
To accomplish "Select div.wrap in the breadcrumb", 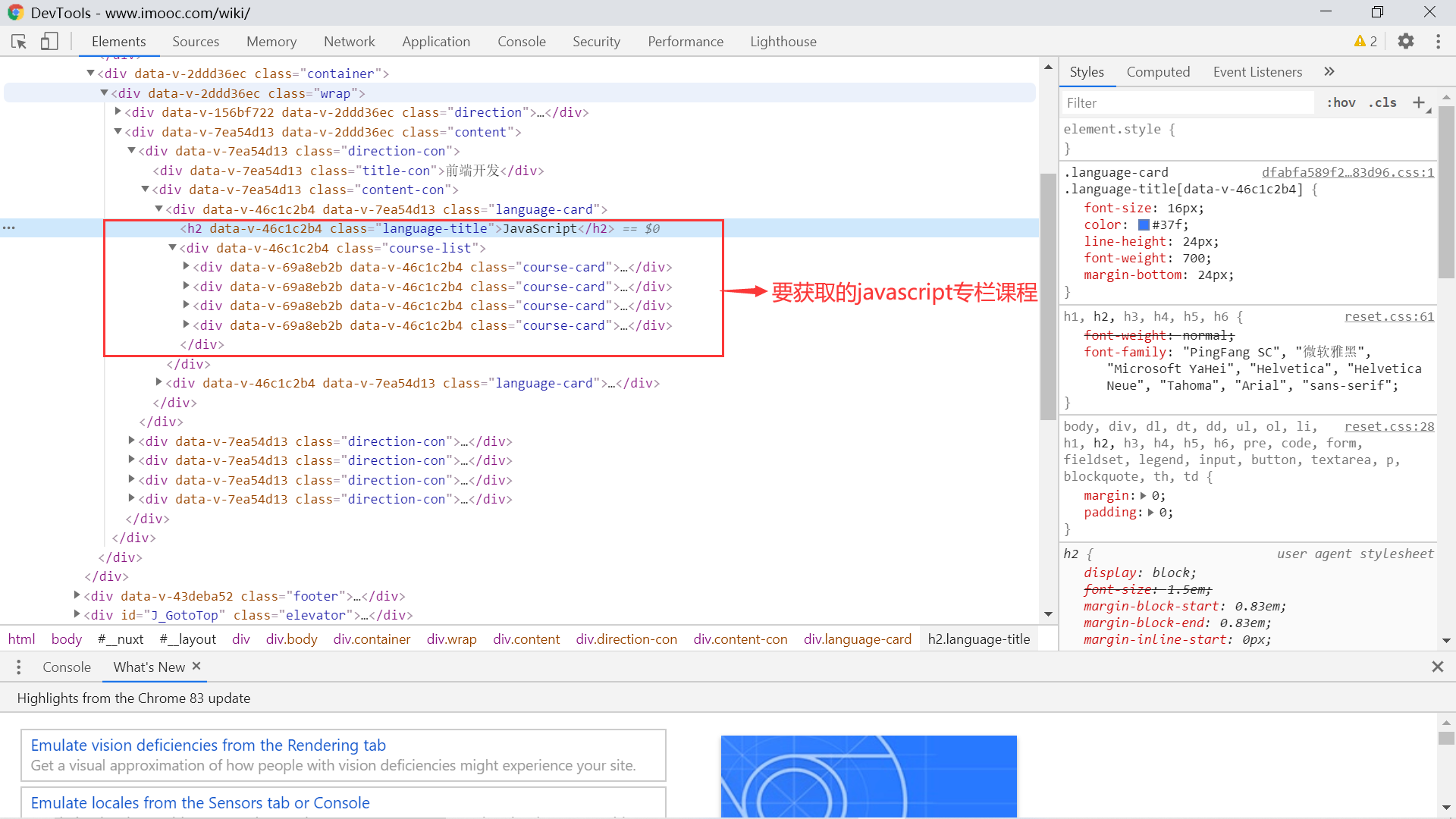I will click(451, 639).
